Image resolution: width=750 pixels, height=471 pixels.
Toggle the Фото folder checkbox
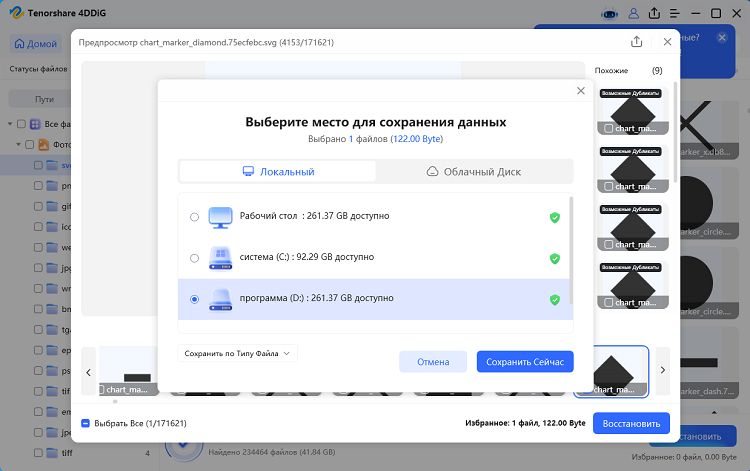(x=29, y=144)
